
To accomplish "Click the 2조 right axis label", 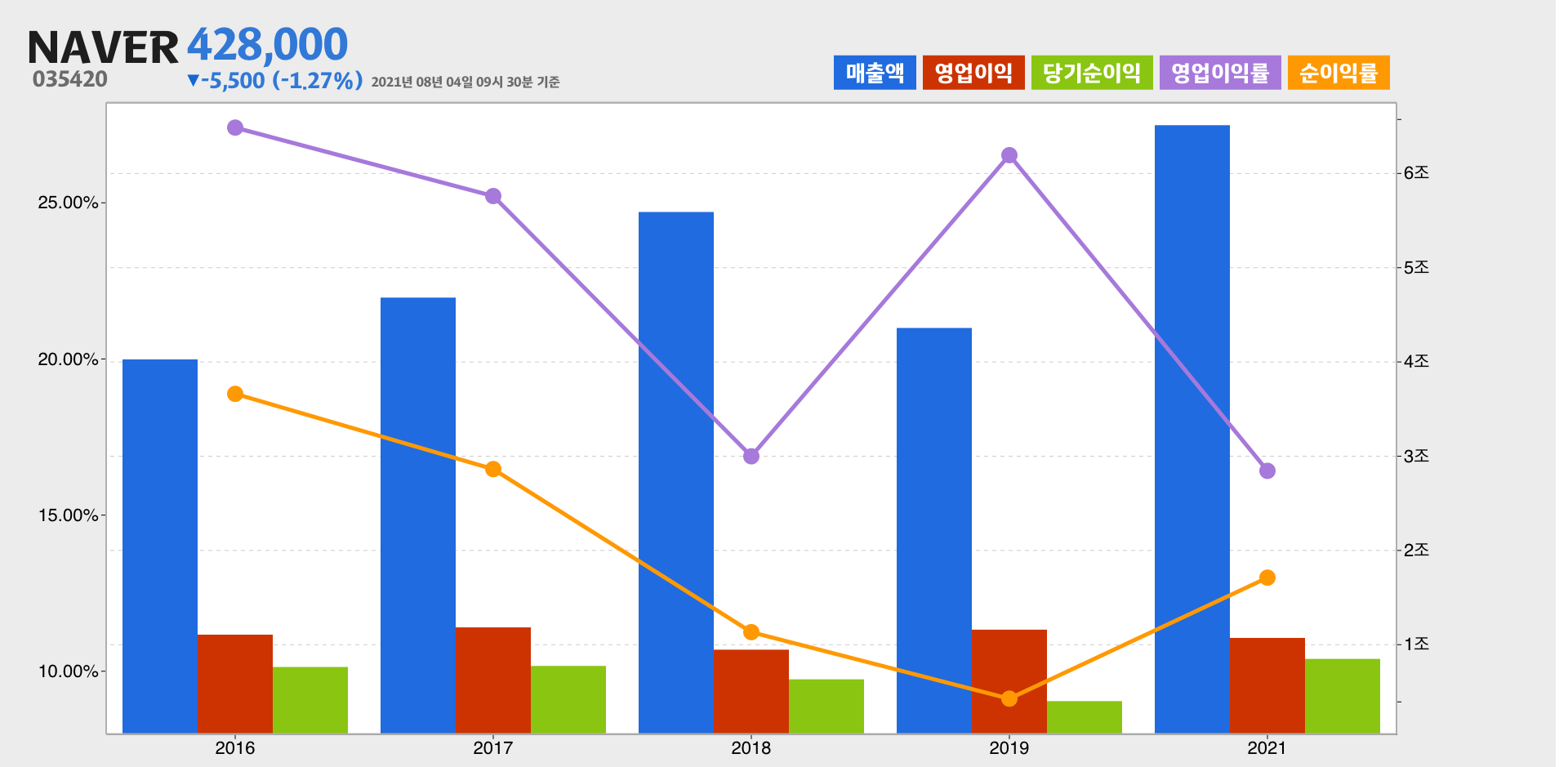I will [1417, 551].
